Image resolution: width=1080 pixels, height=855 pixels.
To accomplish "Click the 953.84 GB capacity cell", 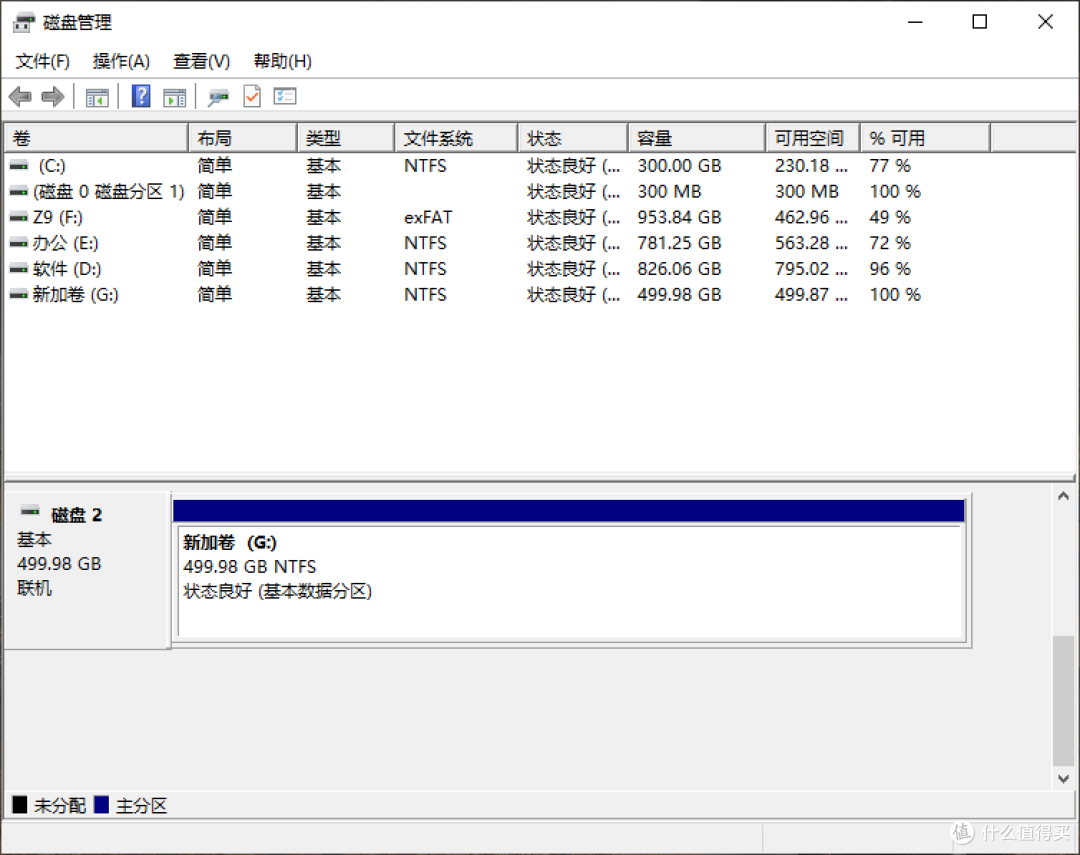I will 679,218.
